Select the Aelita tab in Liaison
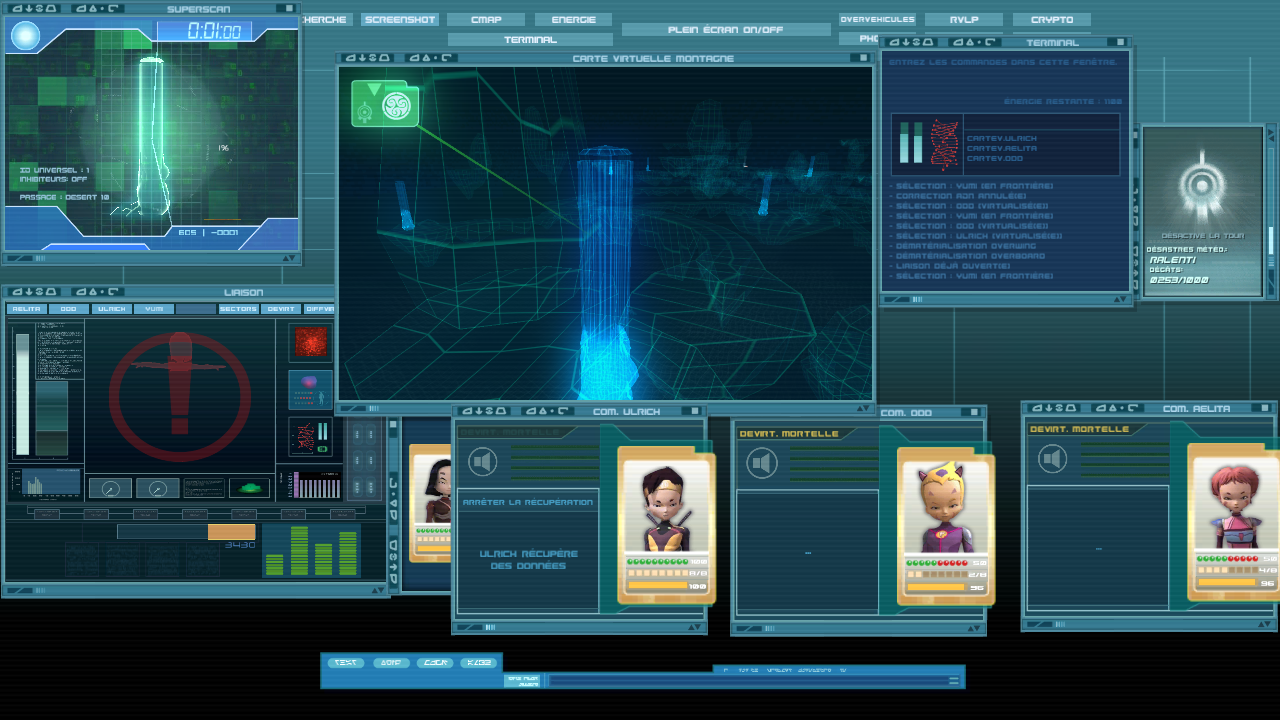This screenshot has width=1280, height=720. click(x=26, y=309)
